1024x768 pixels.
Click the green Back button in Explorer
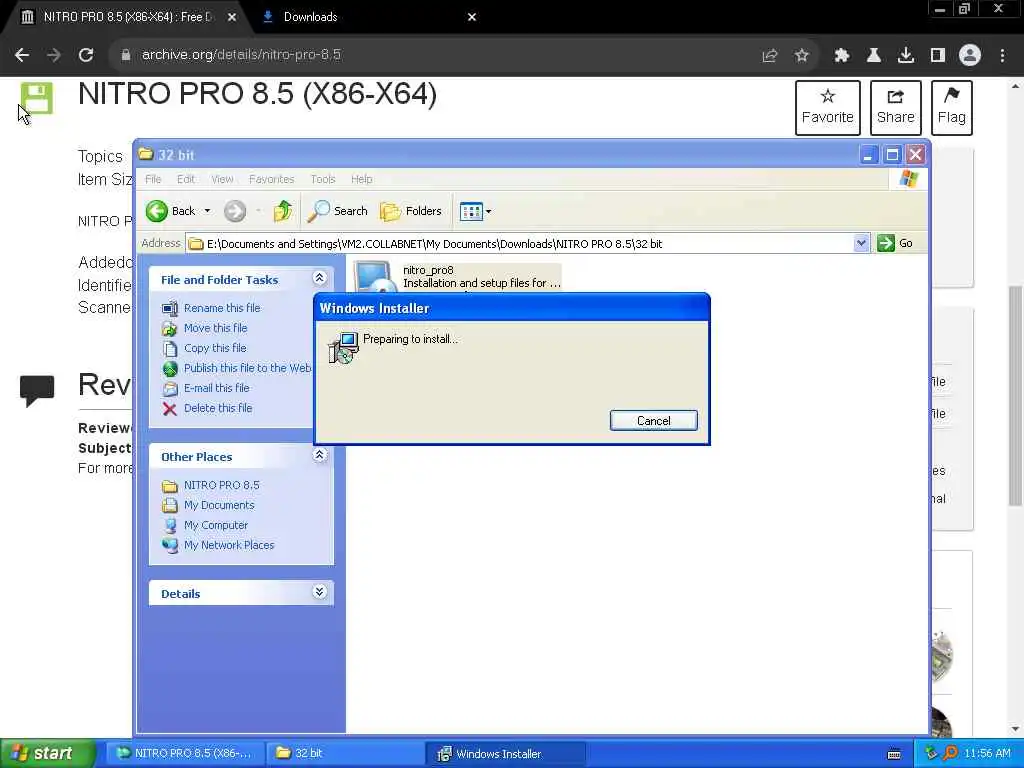tap(170, 211)
